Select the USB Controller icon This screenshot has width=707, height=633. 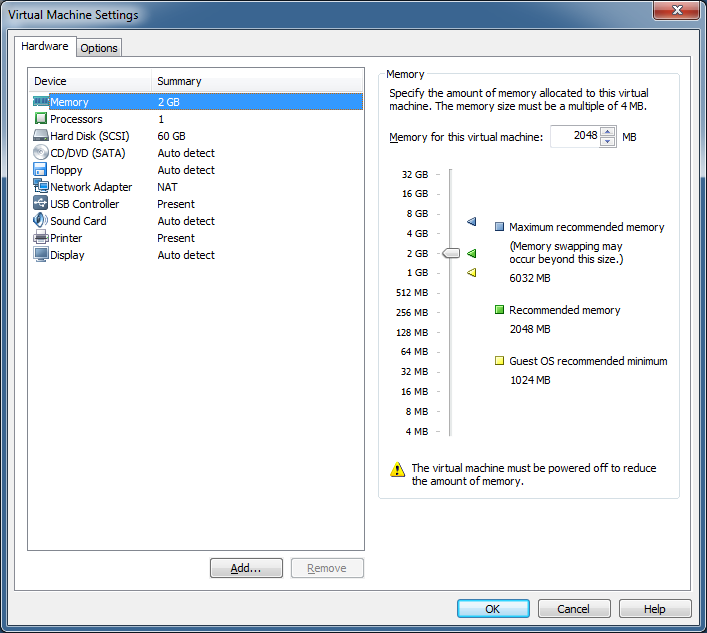pyautogui.click(x=41, y=204)
